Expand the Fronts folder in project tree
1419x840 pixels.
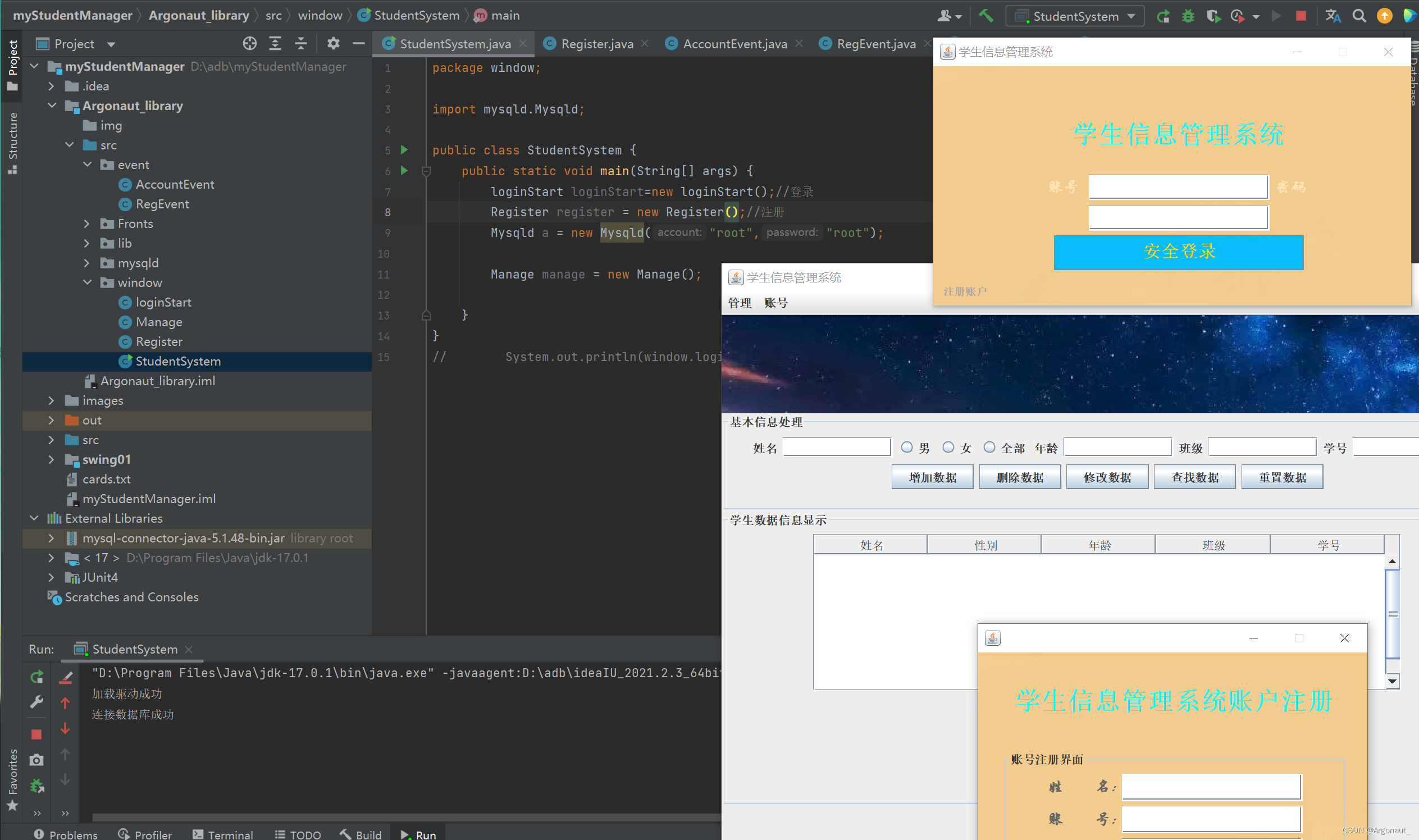[x=86, y=223]
